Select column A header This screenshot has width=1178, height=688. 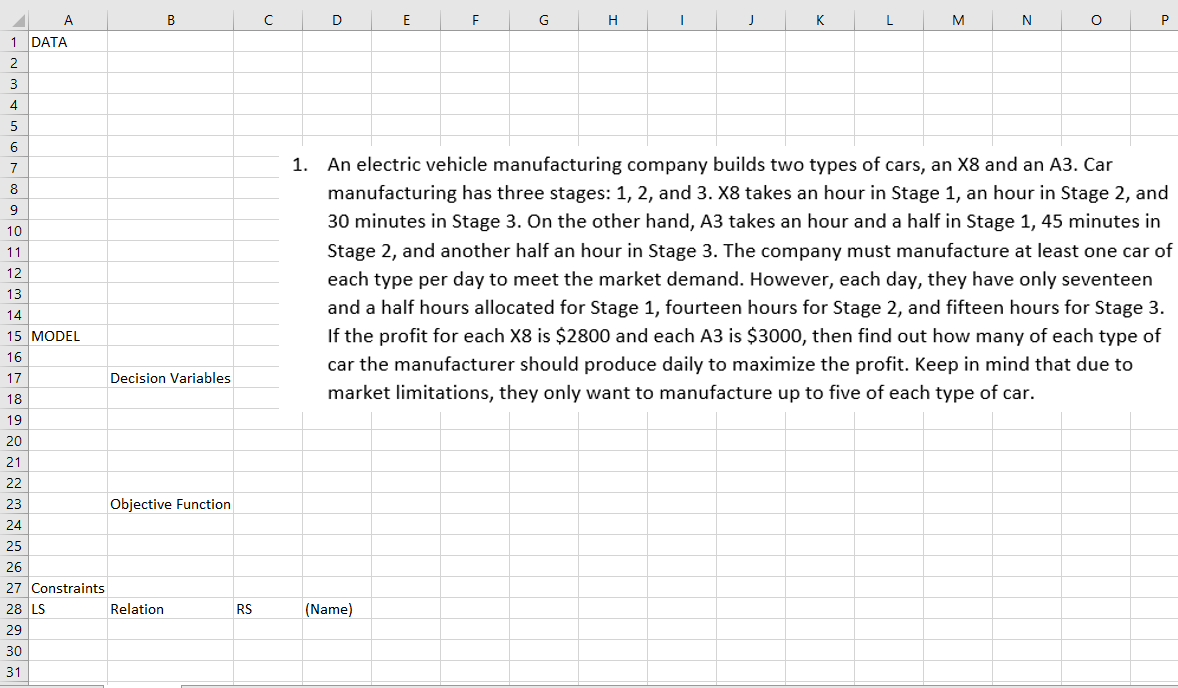68,19
